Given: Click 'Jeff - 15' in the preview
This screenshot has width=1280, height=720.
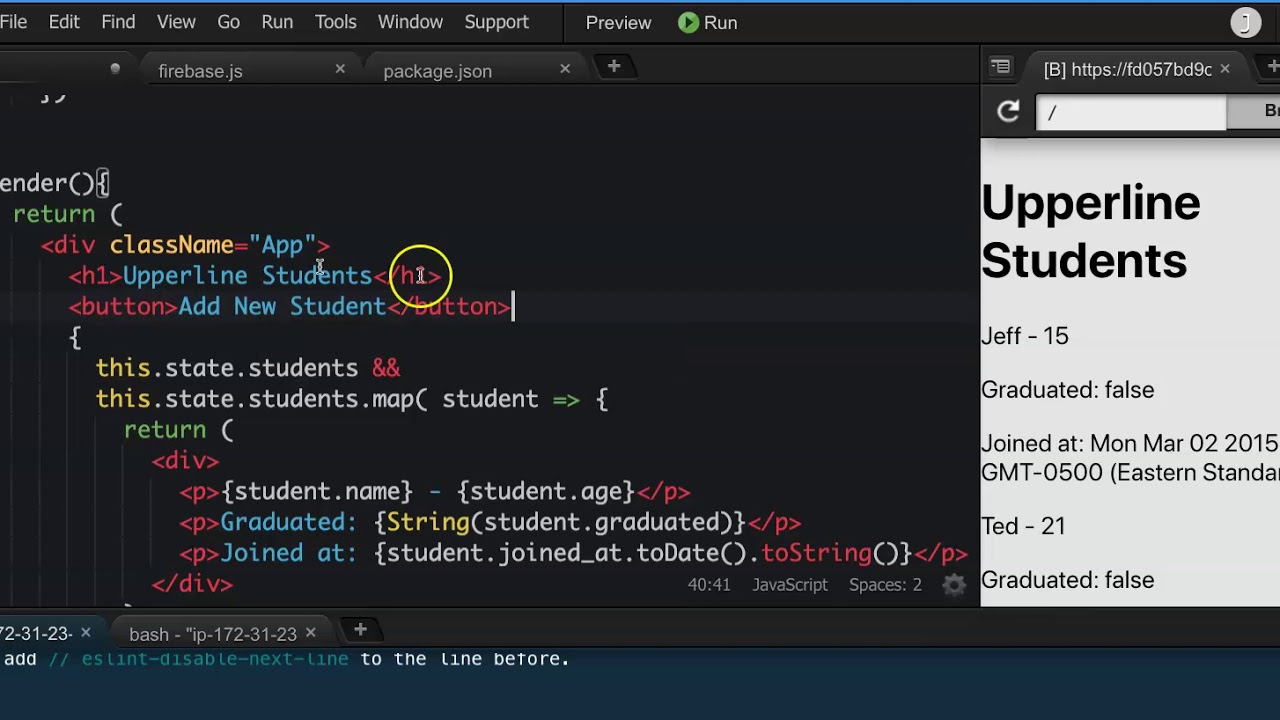Looking at the screenshot, I should click(1025, 336).
